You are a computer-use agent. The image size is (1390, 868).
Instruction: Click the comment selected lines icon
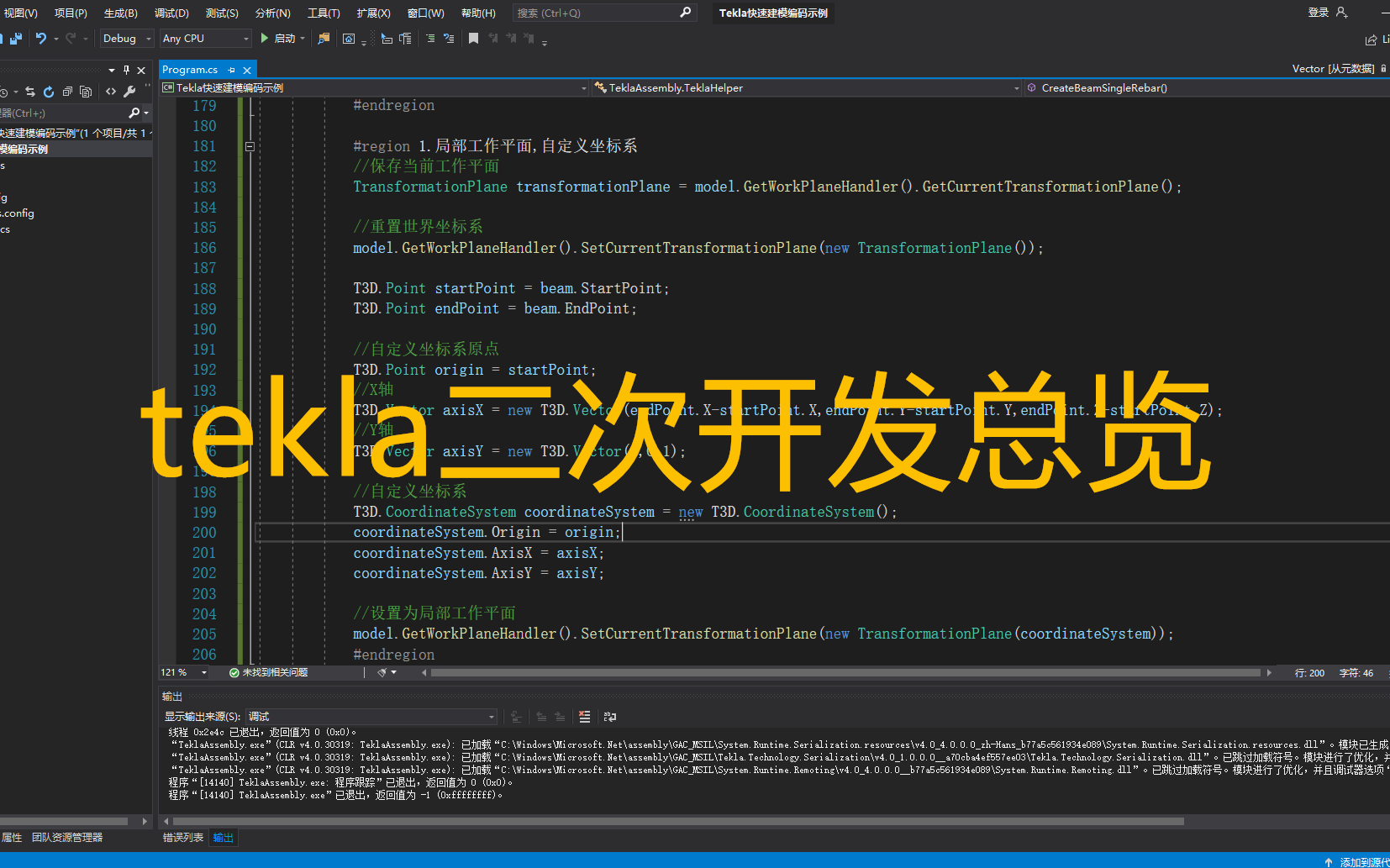430,39
